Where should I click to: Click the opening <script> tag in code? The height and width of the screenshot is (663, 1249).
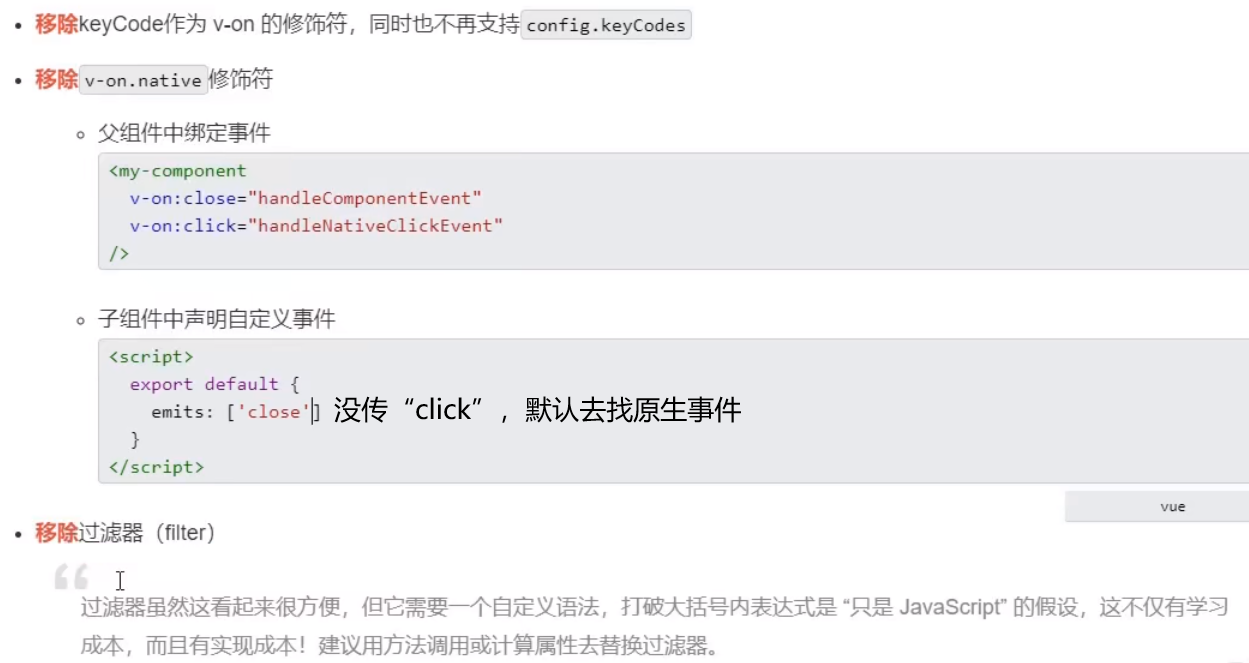click(x=151, y=357)
